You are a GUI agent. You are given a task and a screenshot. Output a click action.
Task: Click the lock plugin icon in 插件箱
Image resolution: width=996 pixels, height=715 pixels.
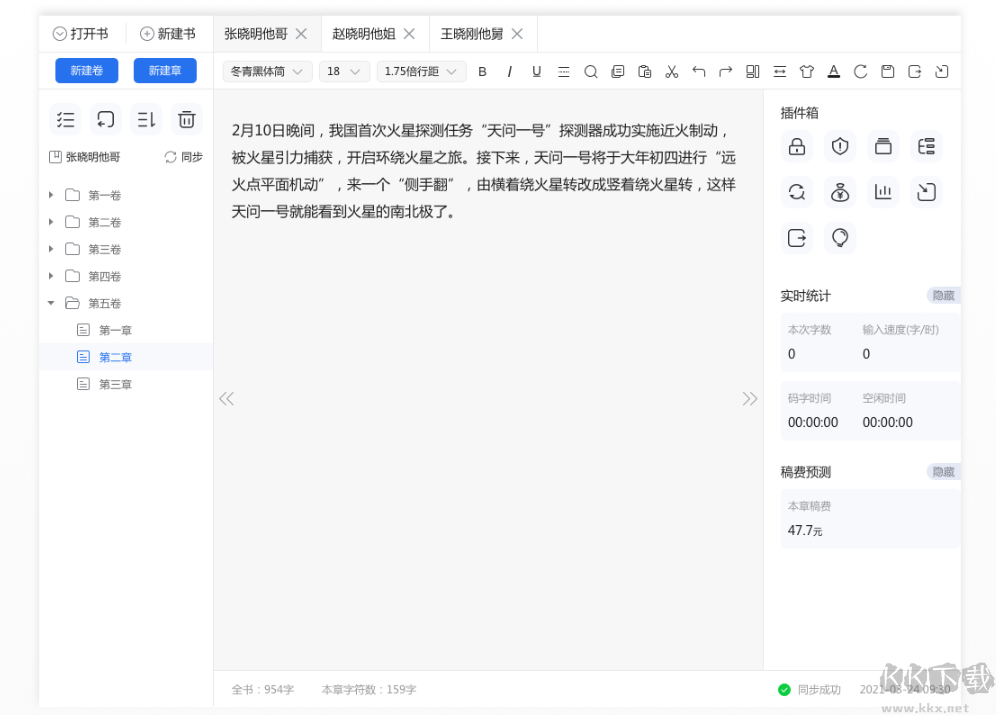[x=796, y=146]
